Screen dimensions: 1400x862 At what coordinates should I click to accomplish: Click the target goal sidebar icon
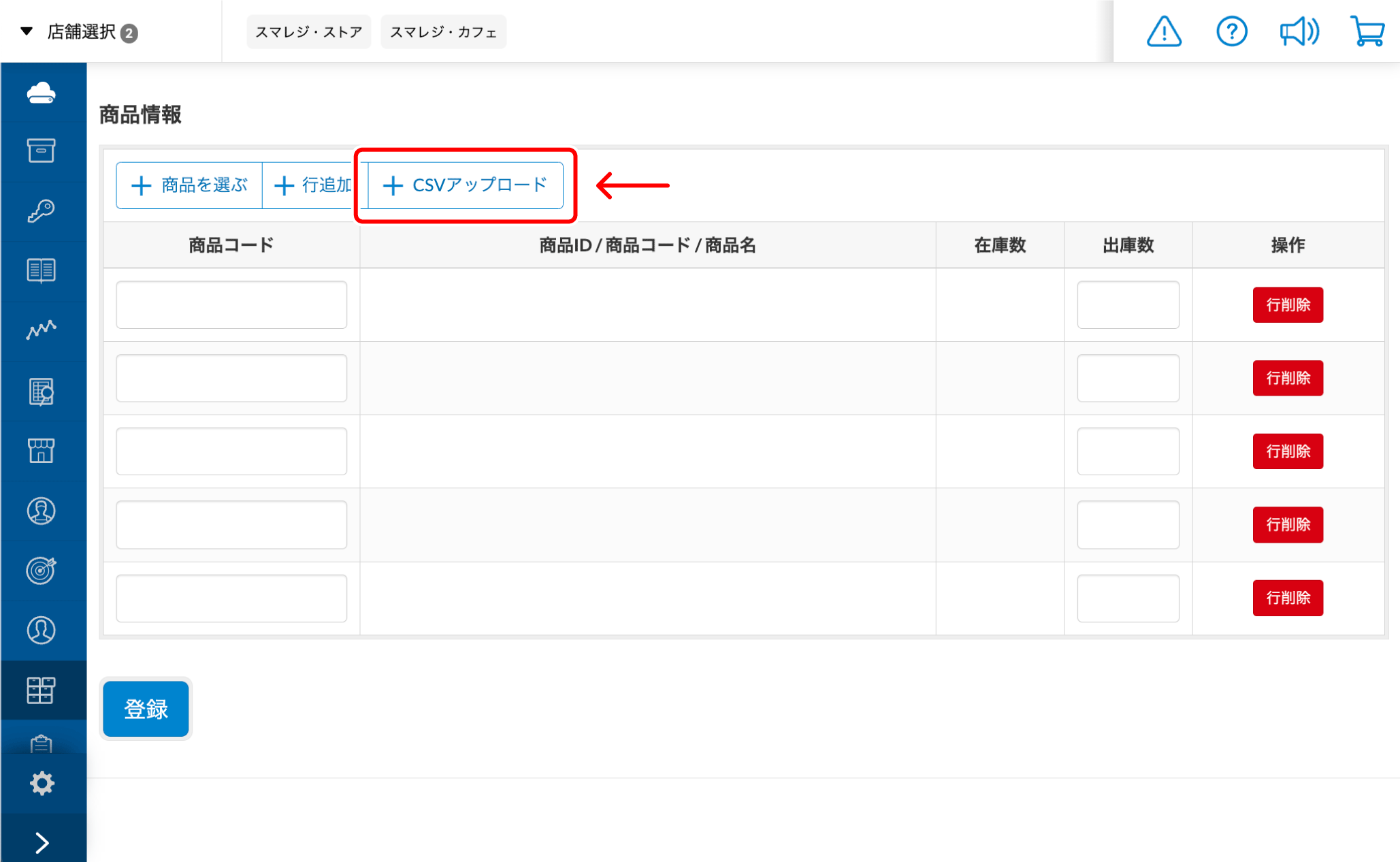coord(42,570)
